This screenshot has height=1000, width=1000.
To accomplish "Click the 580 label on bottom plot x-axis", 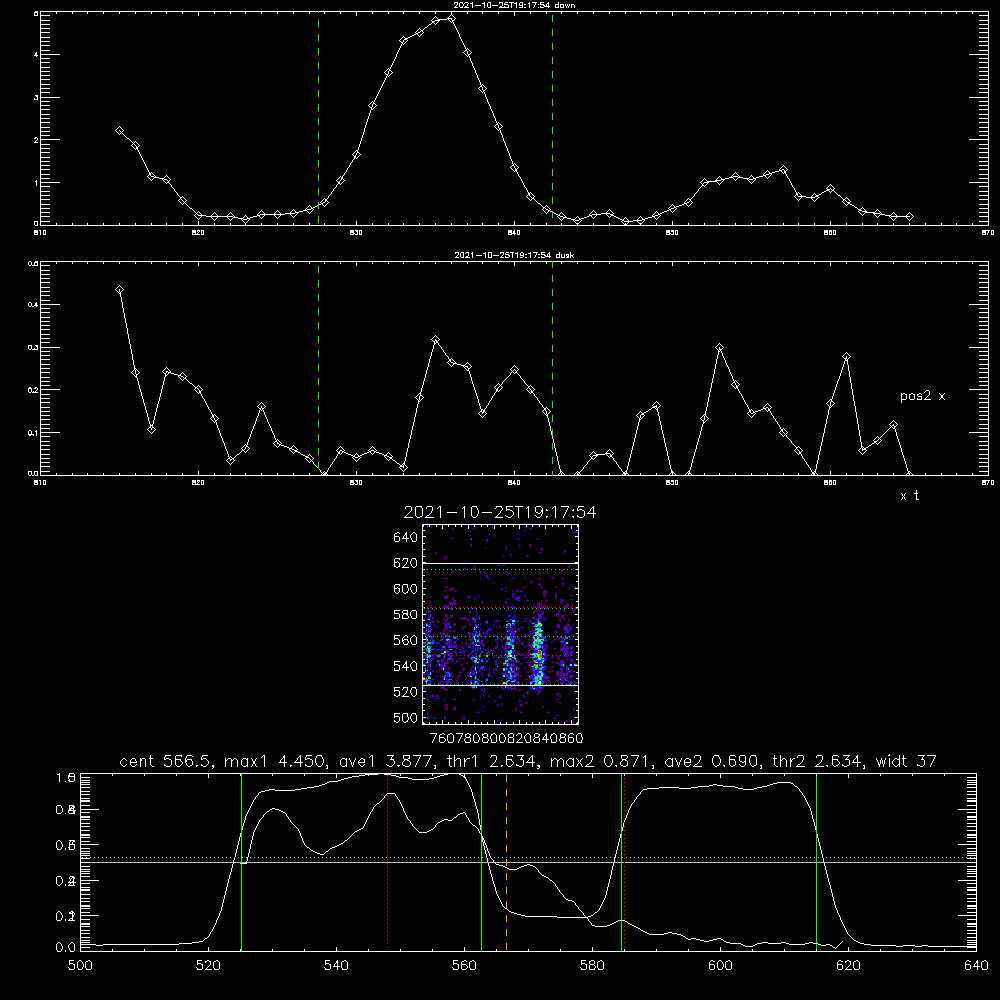I will click(592, 966).
